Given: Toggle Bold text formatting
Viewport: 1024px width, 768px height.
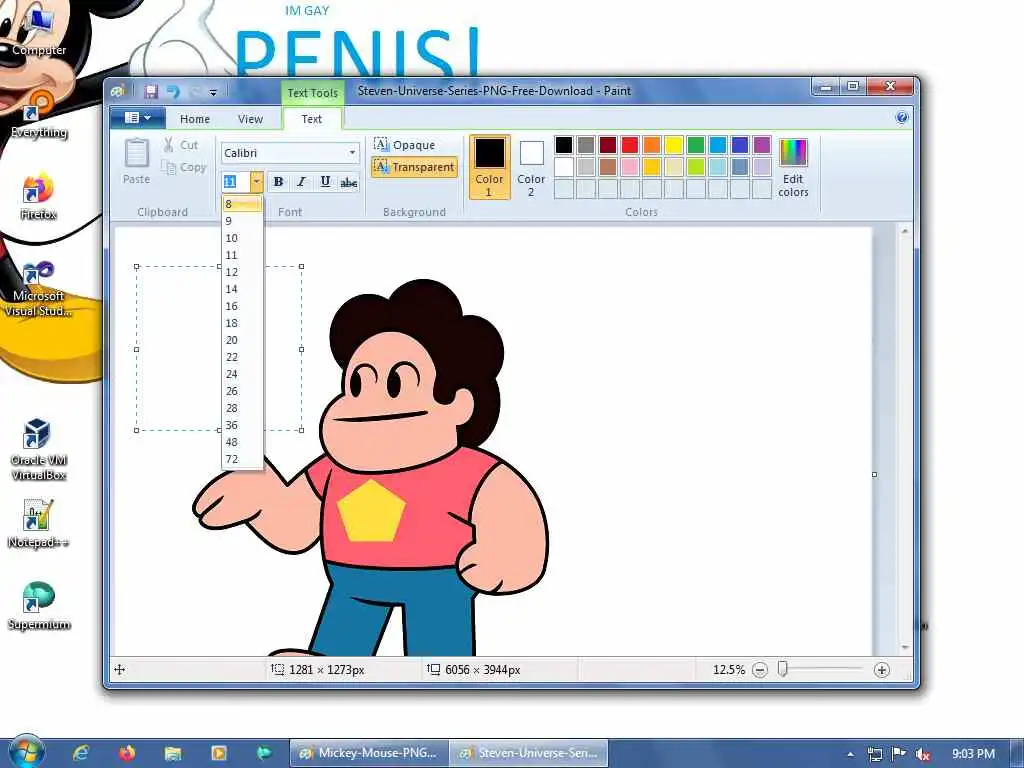Looking at the screenshot, I should click(278, 182).
